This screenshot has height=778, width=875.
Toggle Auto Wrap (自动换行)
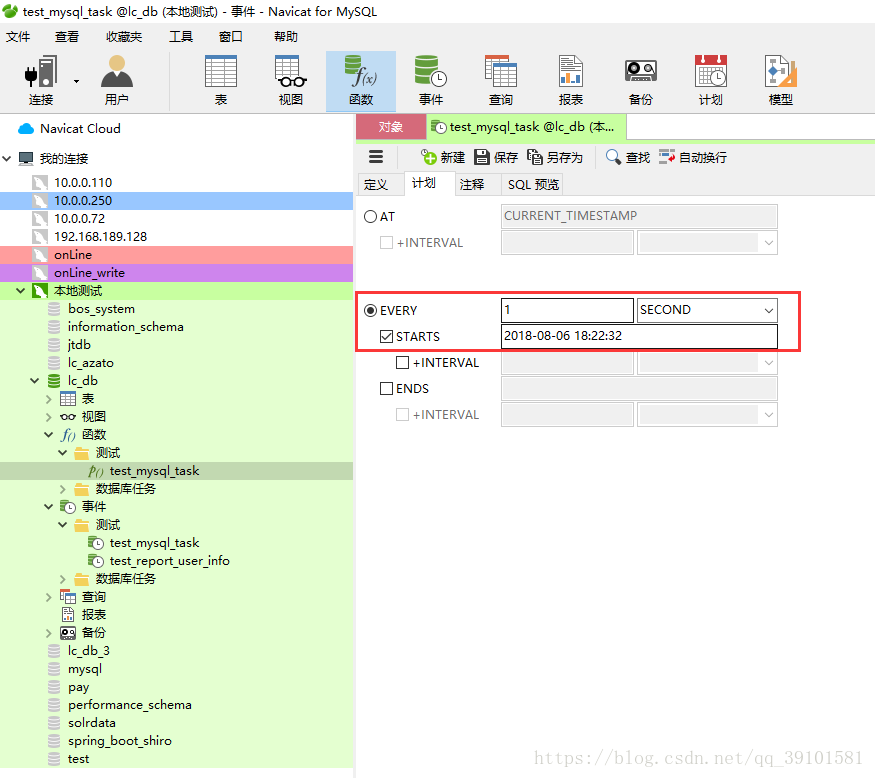pyautogui.click(x=693, y=157)
